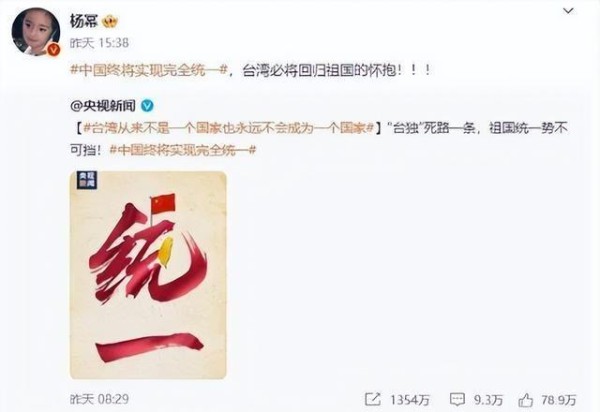Open the 统一 calligraphy poster image
This screenshot has height=412, width=600.
coord(148,275)
